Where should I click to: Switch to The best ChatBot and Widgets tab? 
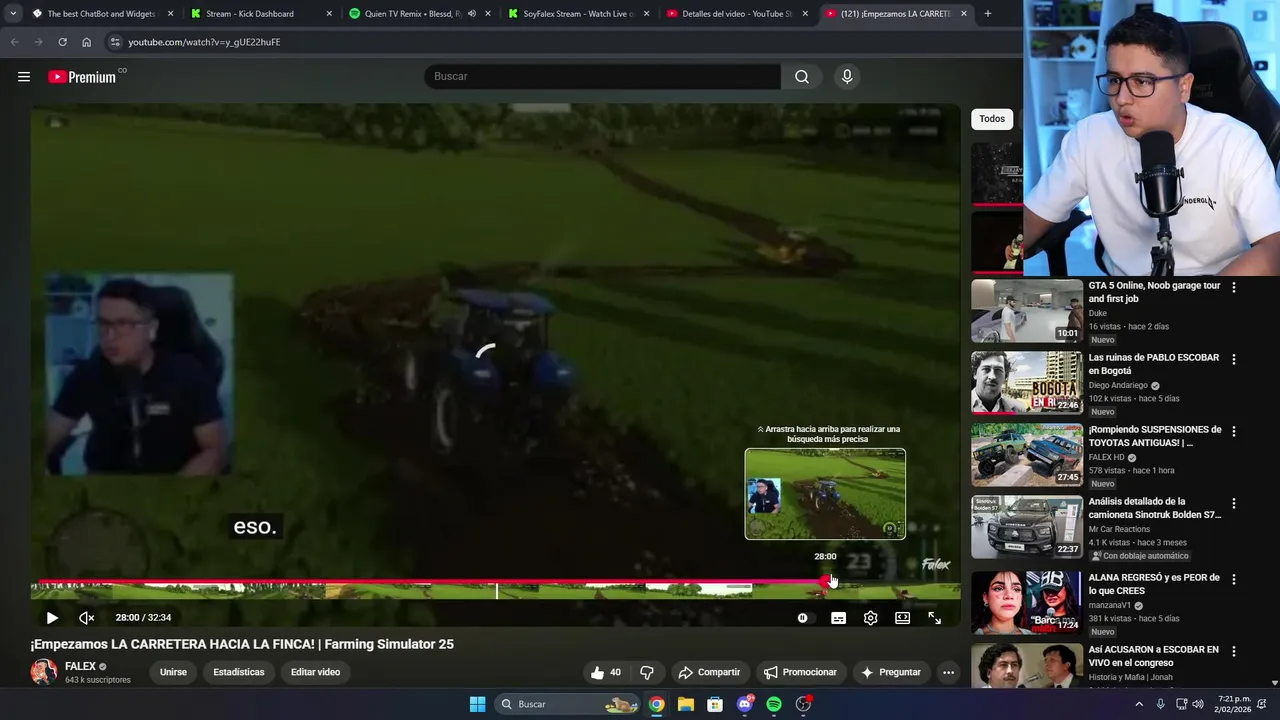click(103, 14)
